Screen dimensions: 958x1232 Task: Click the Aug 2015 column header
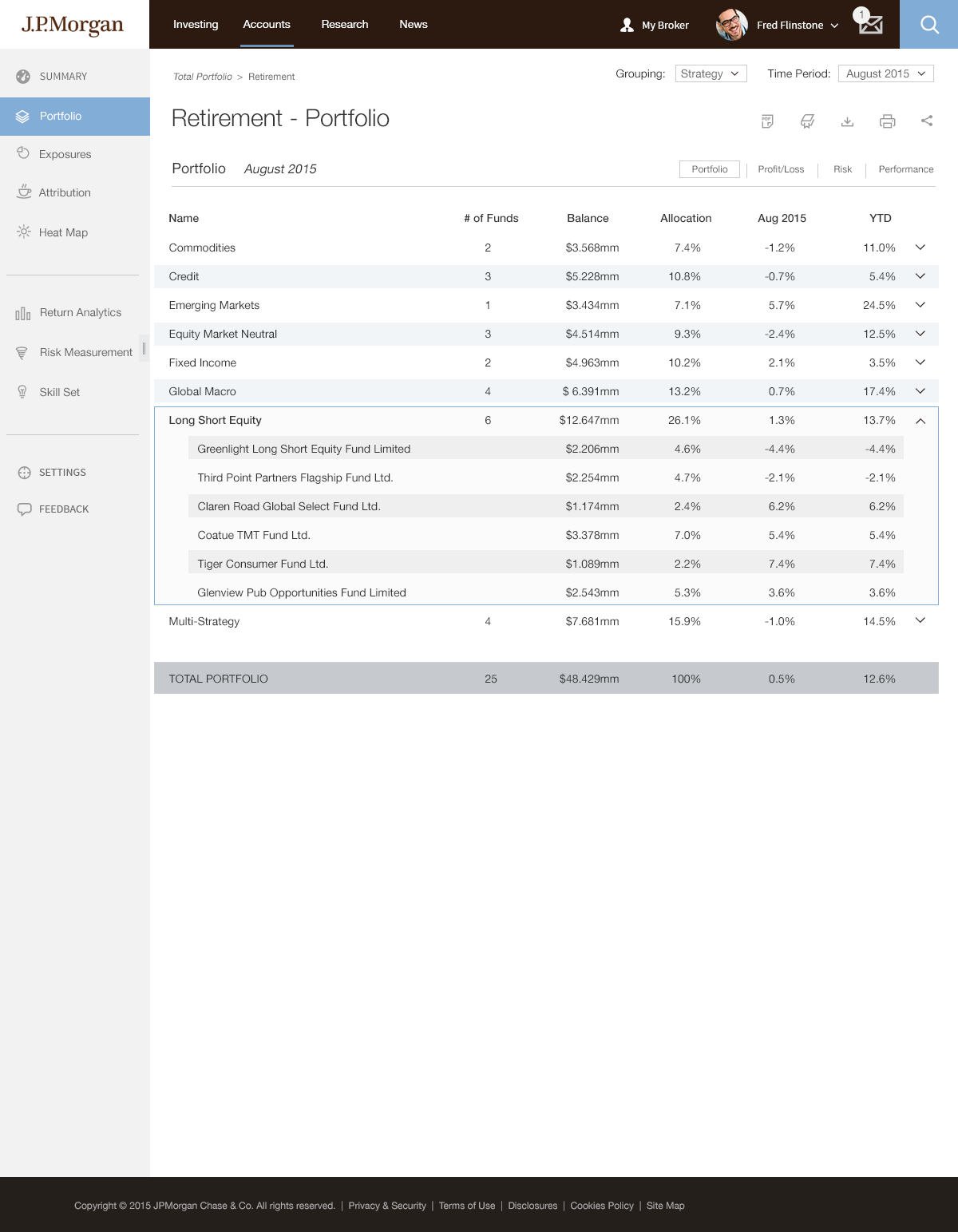point(782,218)
